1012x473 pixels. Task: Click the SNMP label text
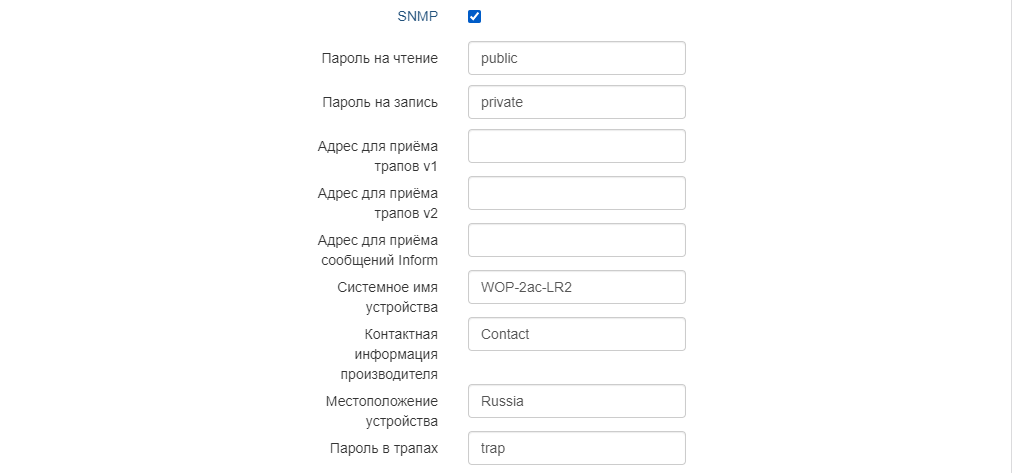[x=418, y=16]
